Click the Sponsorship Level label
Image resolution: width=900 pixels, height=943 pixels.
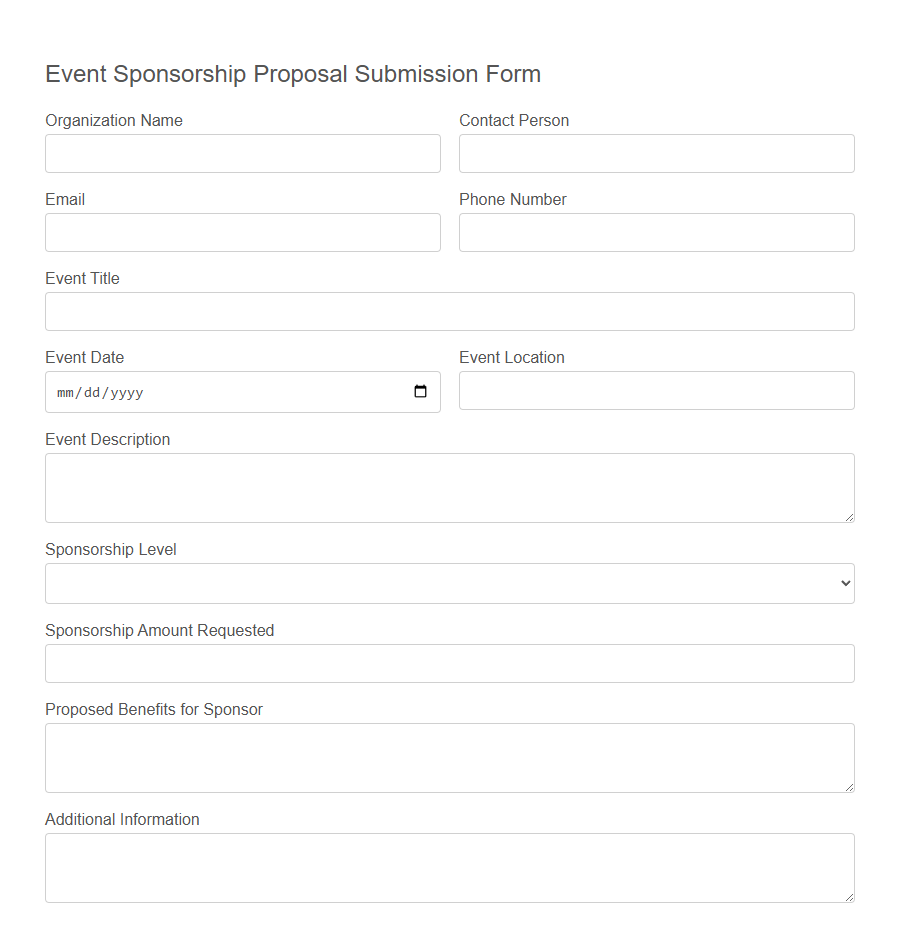point(110,549)
